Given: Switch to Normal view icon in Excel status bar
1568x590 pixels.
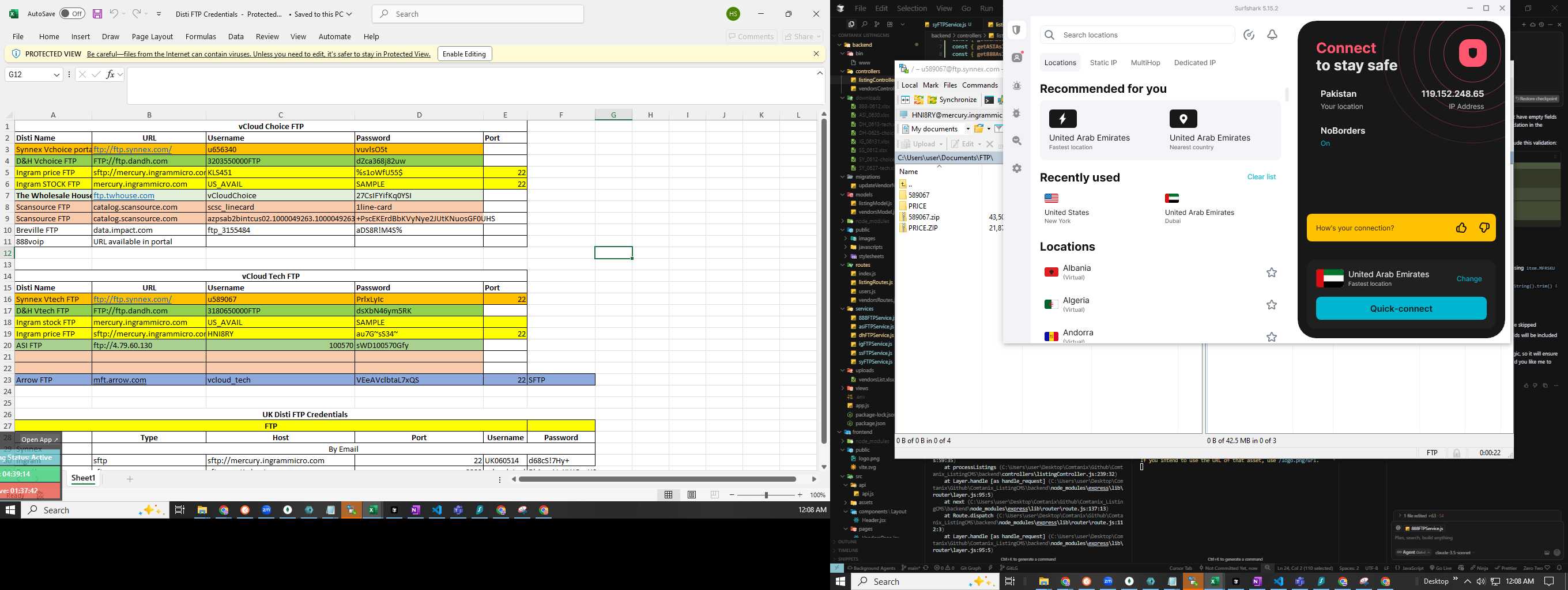Looking at the screenshot, I should pyautogui.click(x=668, y=494).
